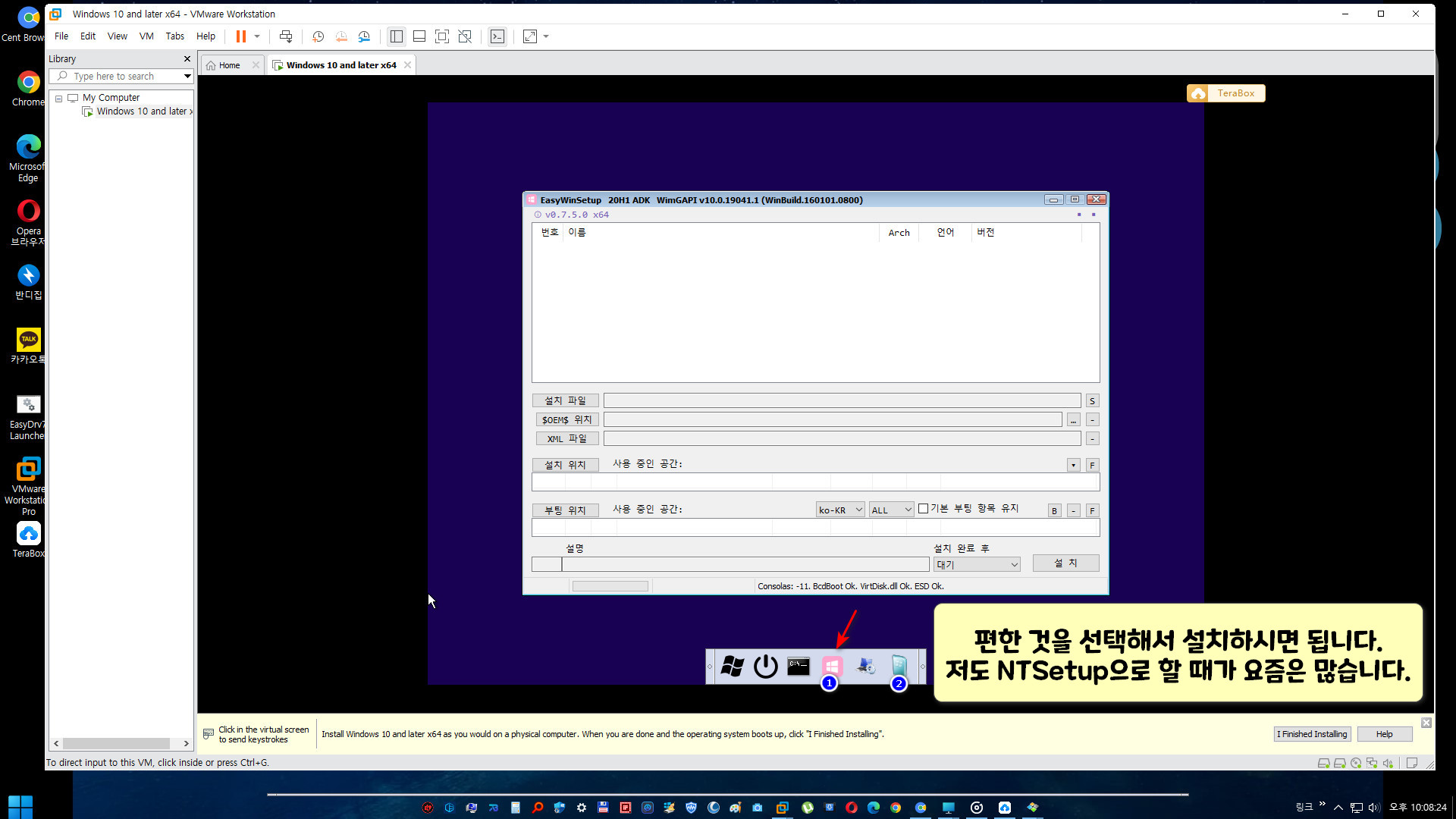Open the 설치 완료 후 대기 dropdown
The width and height of the screenshot is (1456, 819).
click(977, 564)
